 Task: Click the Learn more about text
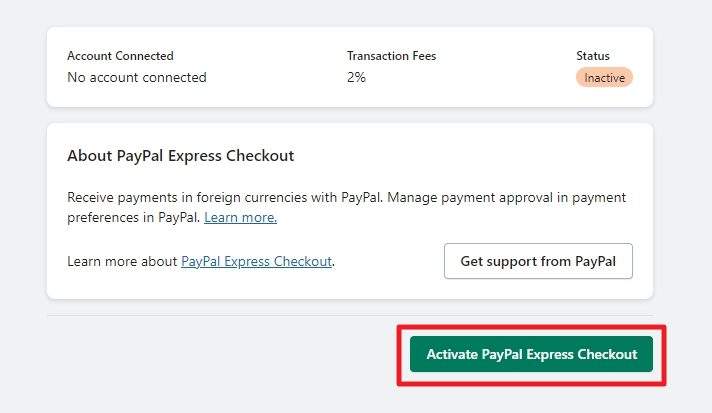[x=122, y=261]
